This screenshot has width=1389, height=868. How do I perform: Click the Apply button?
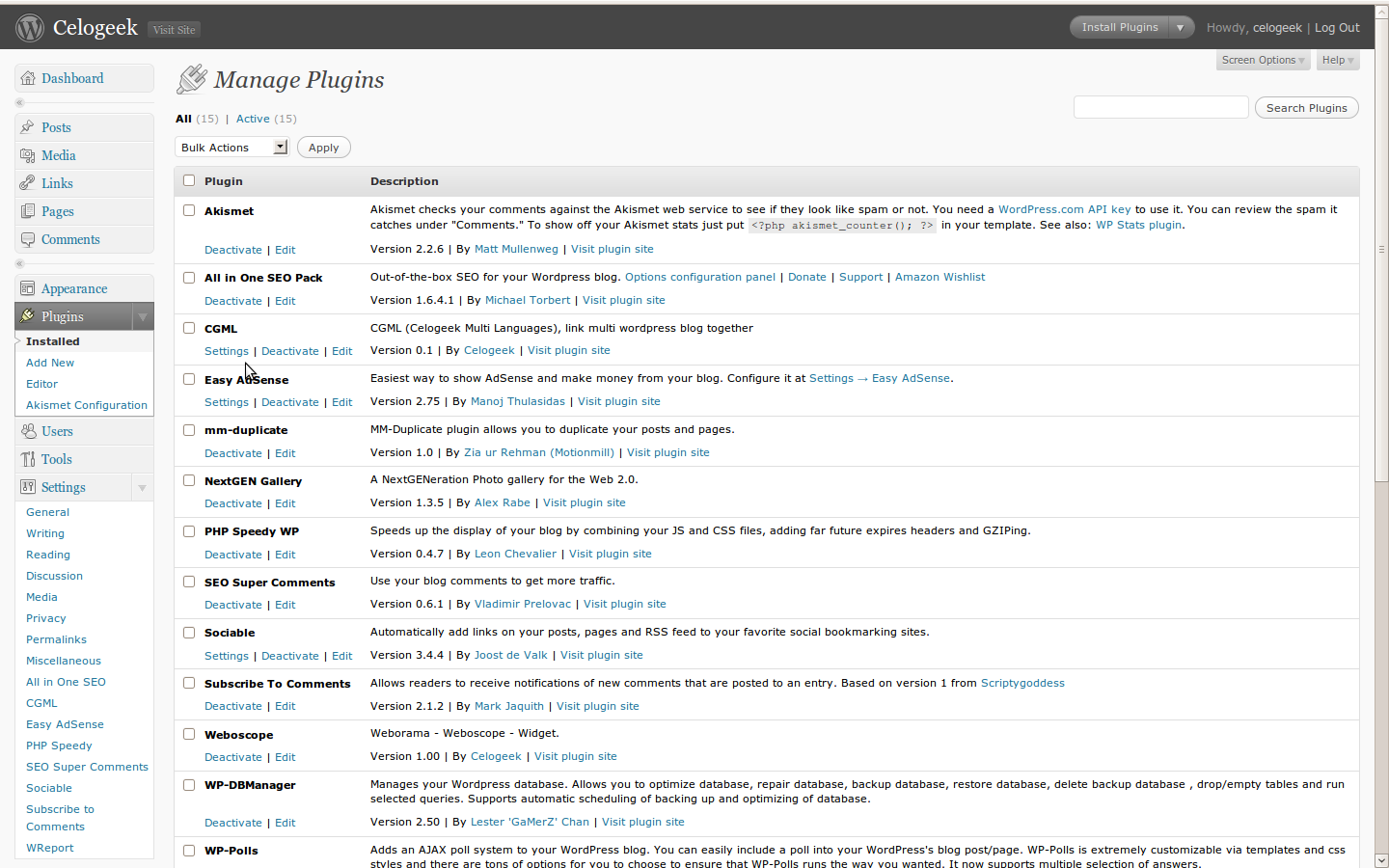pyautogui.click(x=323, y=148)
